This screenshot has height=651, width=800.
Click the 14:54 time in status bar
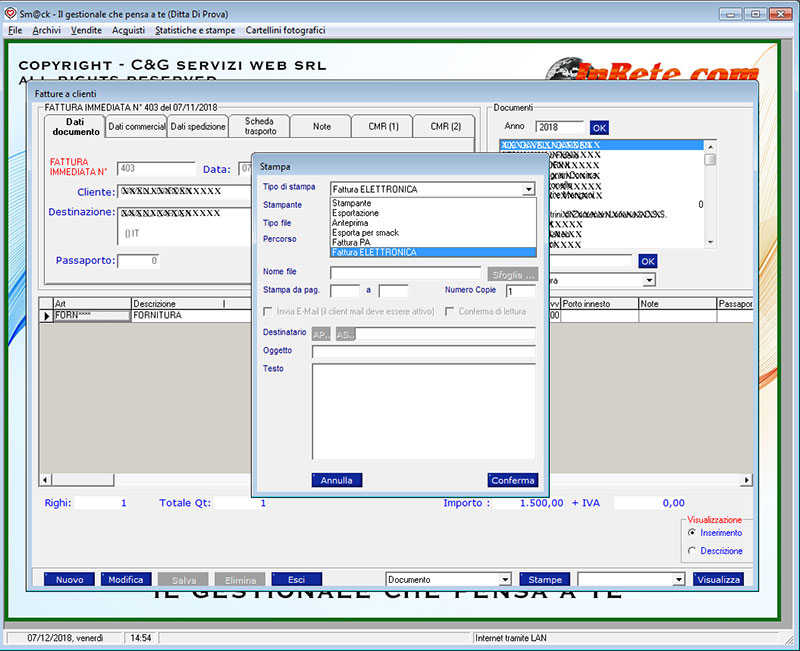tap(141, 638)
